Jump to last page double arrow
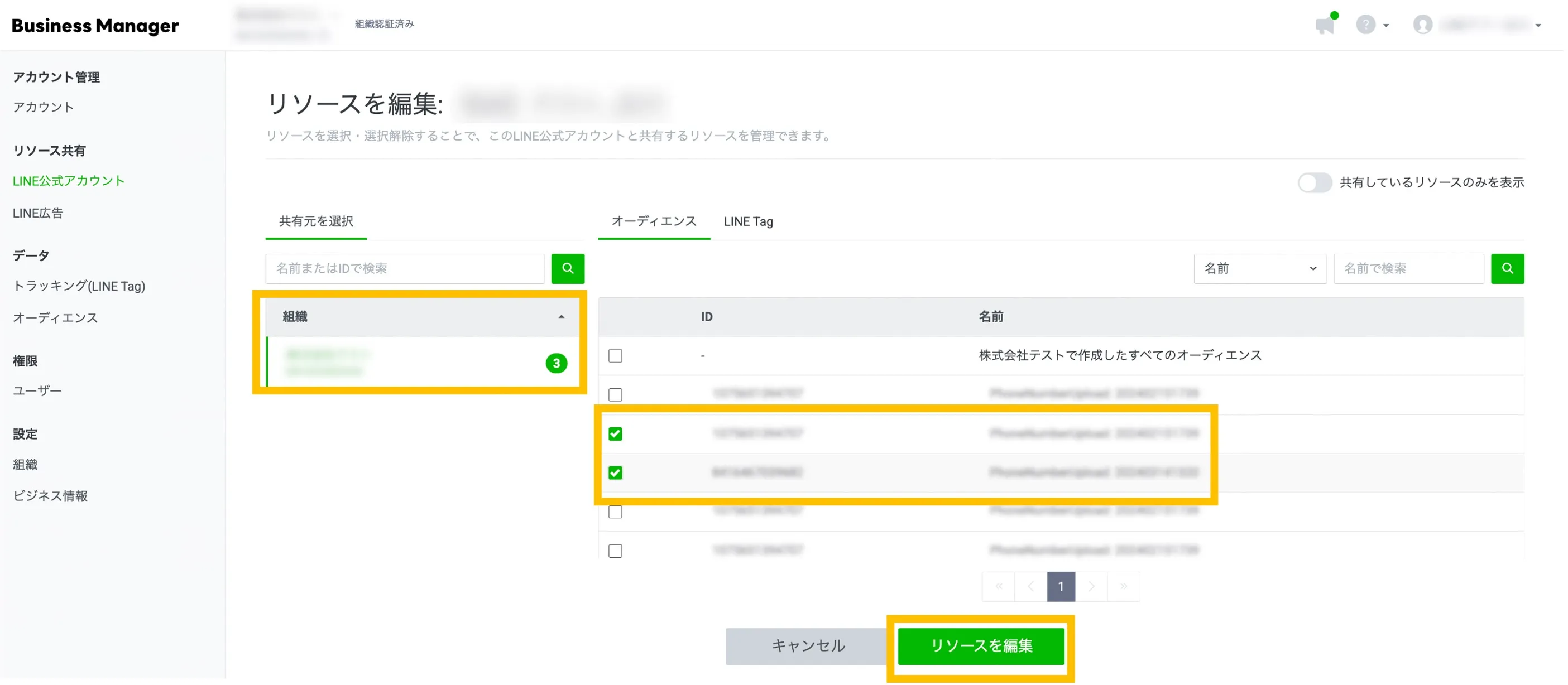The image size is (1568, 685). click(x=1123, y=586)
